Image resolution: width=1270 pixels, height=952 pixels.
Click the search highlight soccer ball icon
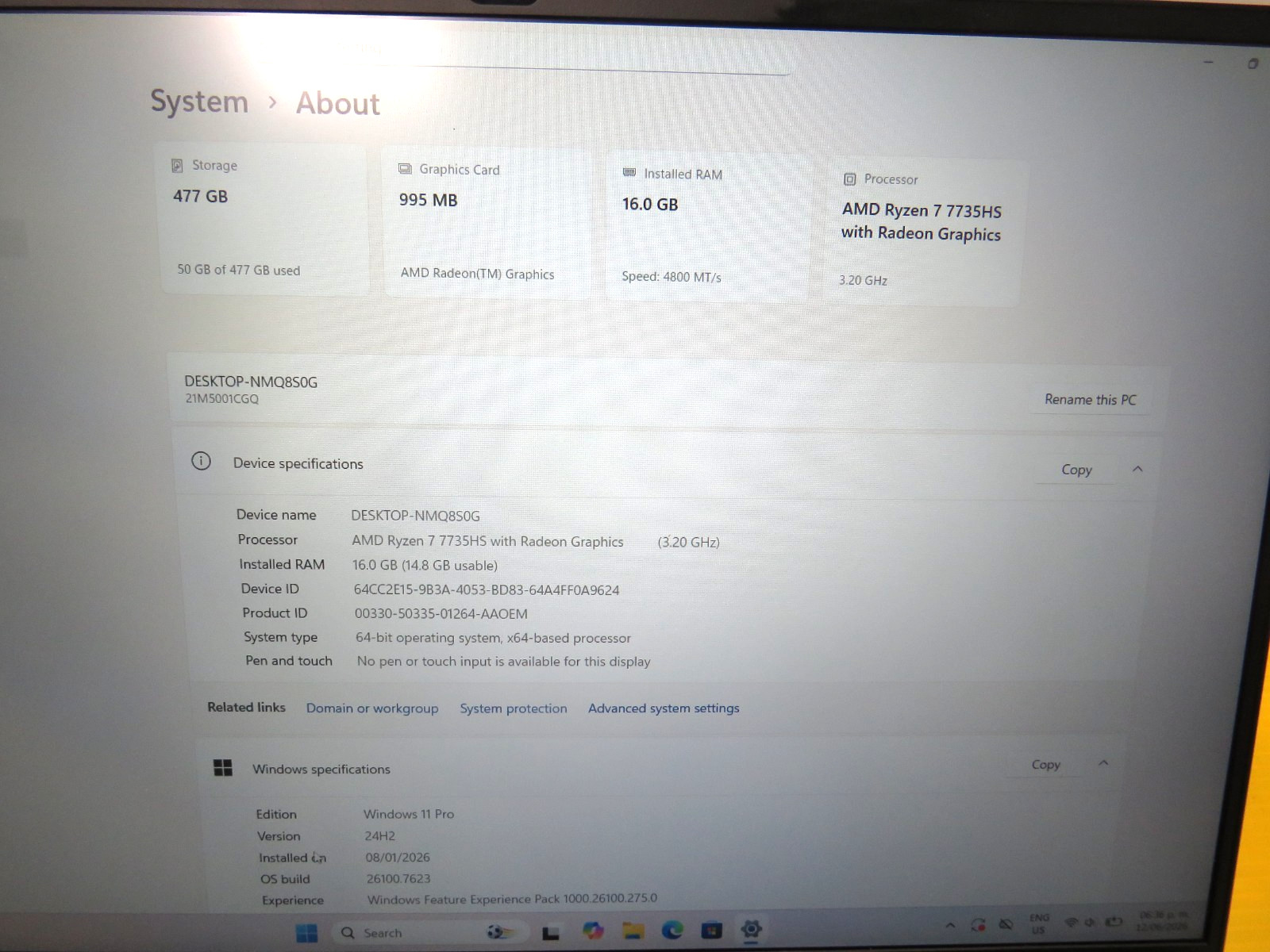[x=500, y=931]
